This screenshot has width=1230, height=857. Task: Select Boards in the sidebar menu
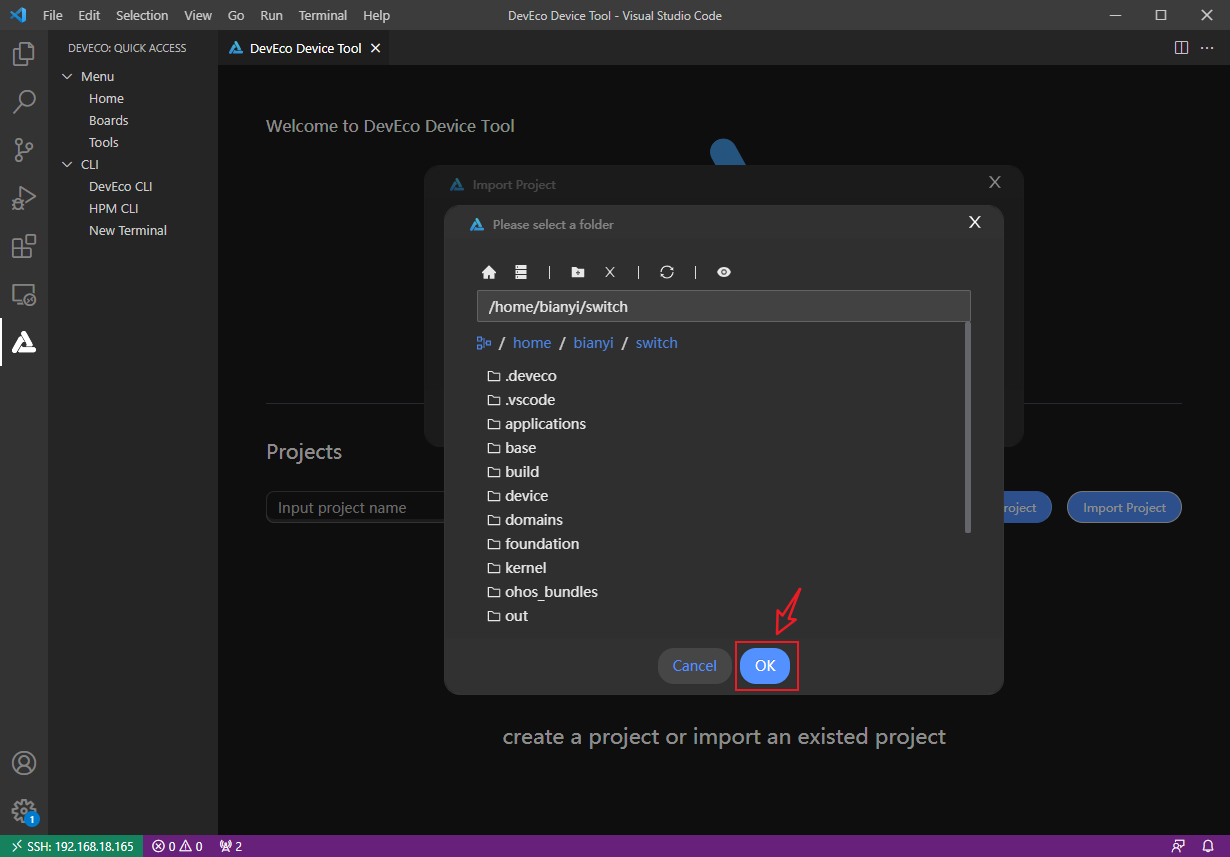point(108,120)
